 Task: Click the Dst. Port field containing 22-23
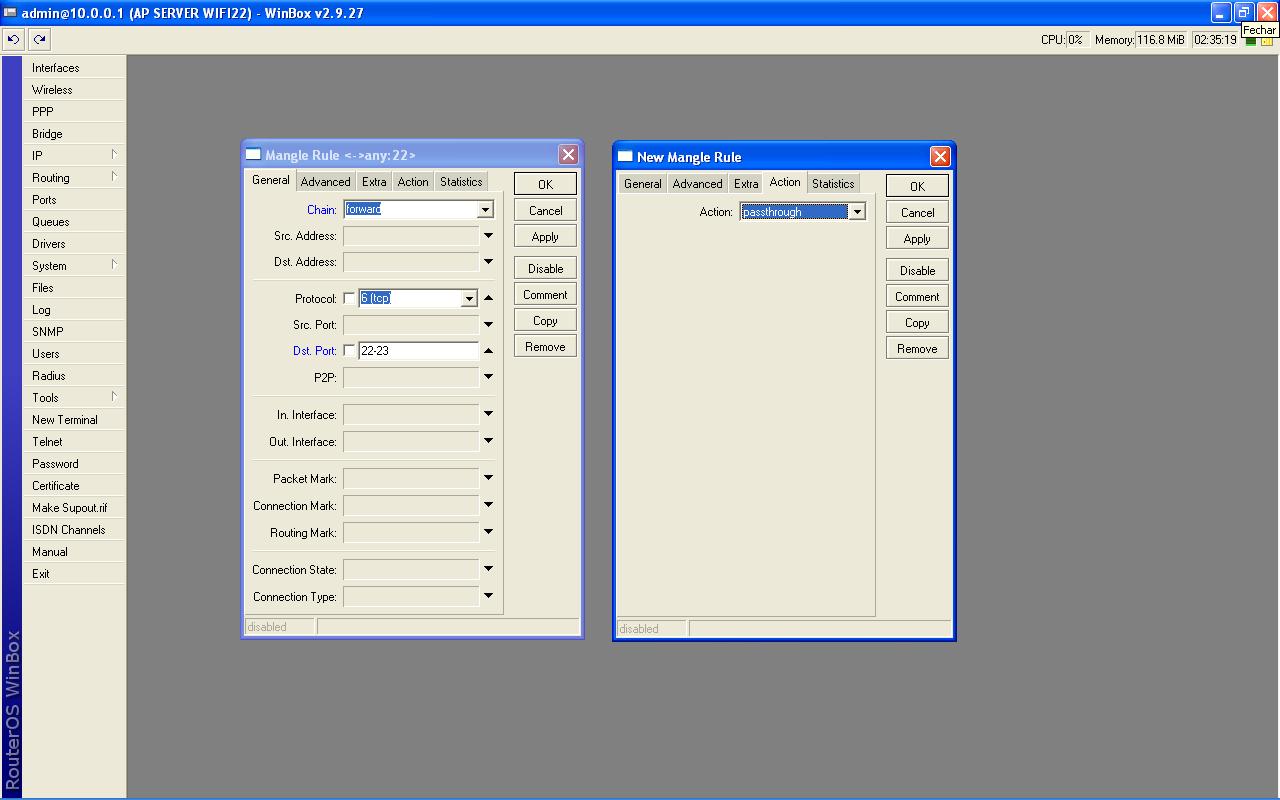pos(418,351)
